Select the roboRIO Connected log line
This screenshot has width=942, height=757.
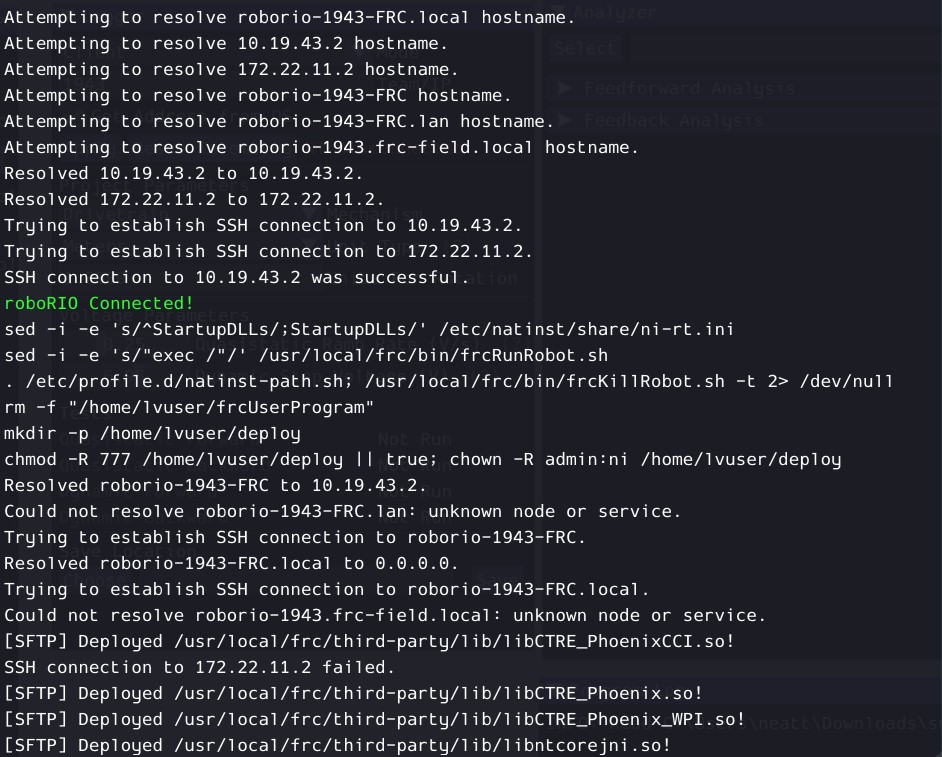pos(97,303)
